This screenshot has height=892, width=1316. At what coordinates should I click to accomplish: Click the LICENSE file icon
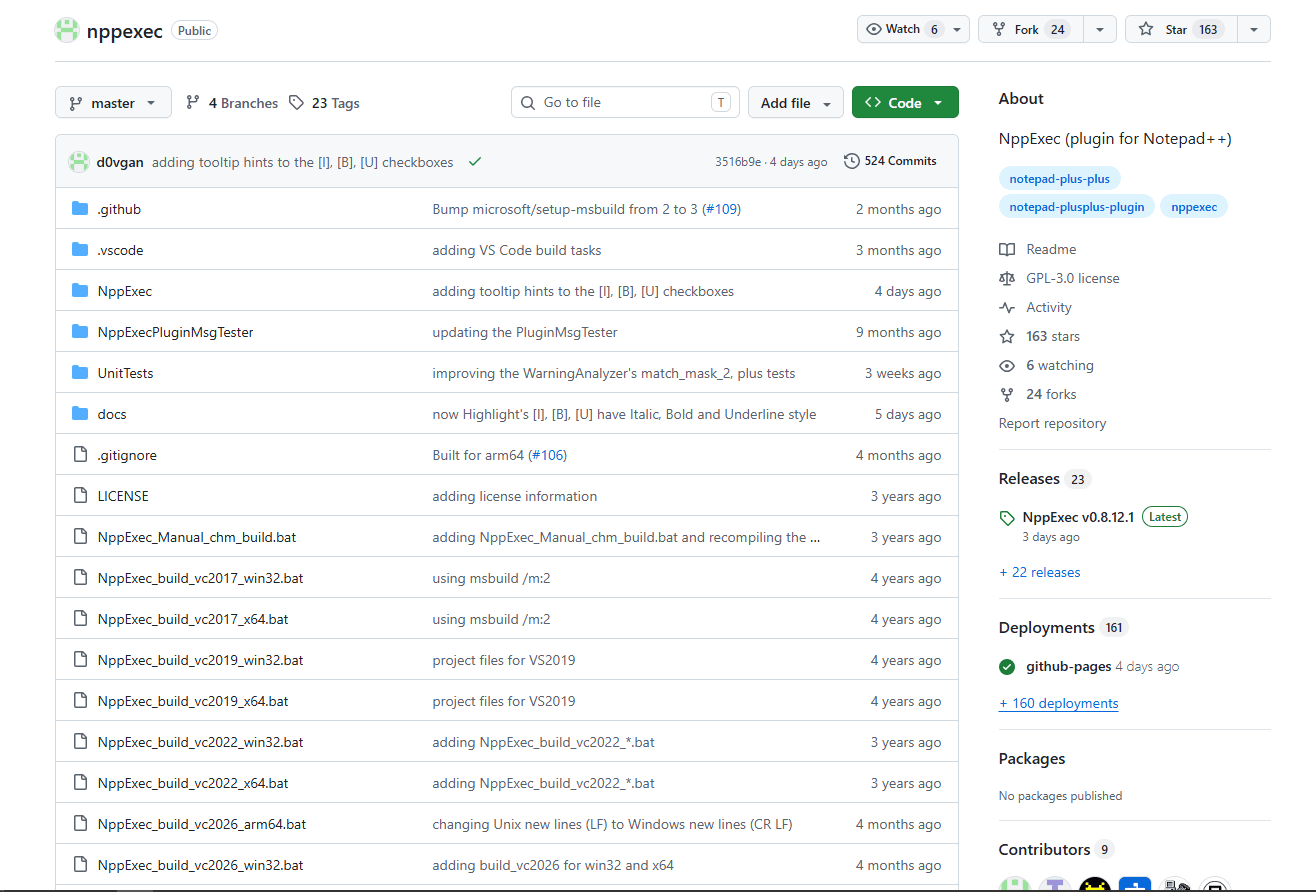coord(81,496)
